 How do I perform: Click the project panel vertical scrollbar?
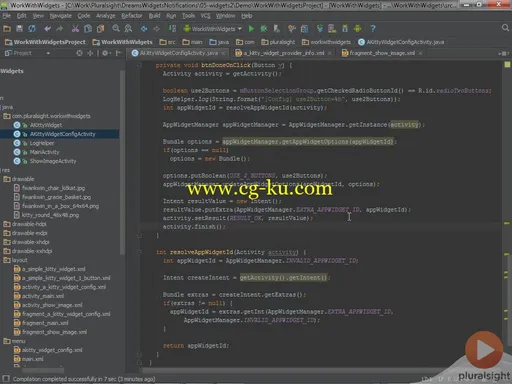click(x=122, y=163)
